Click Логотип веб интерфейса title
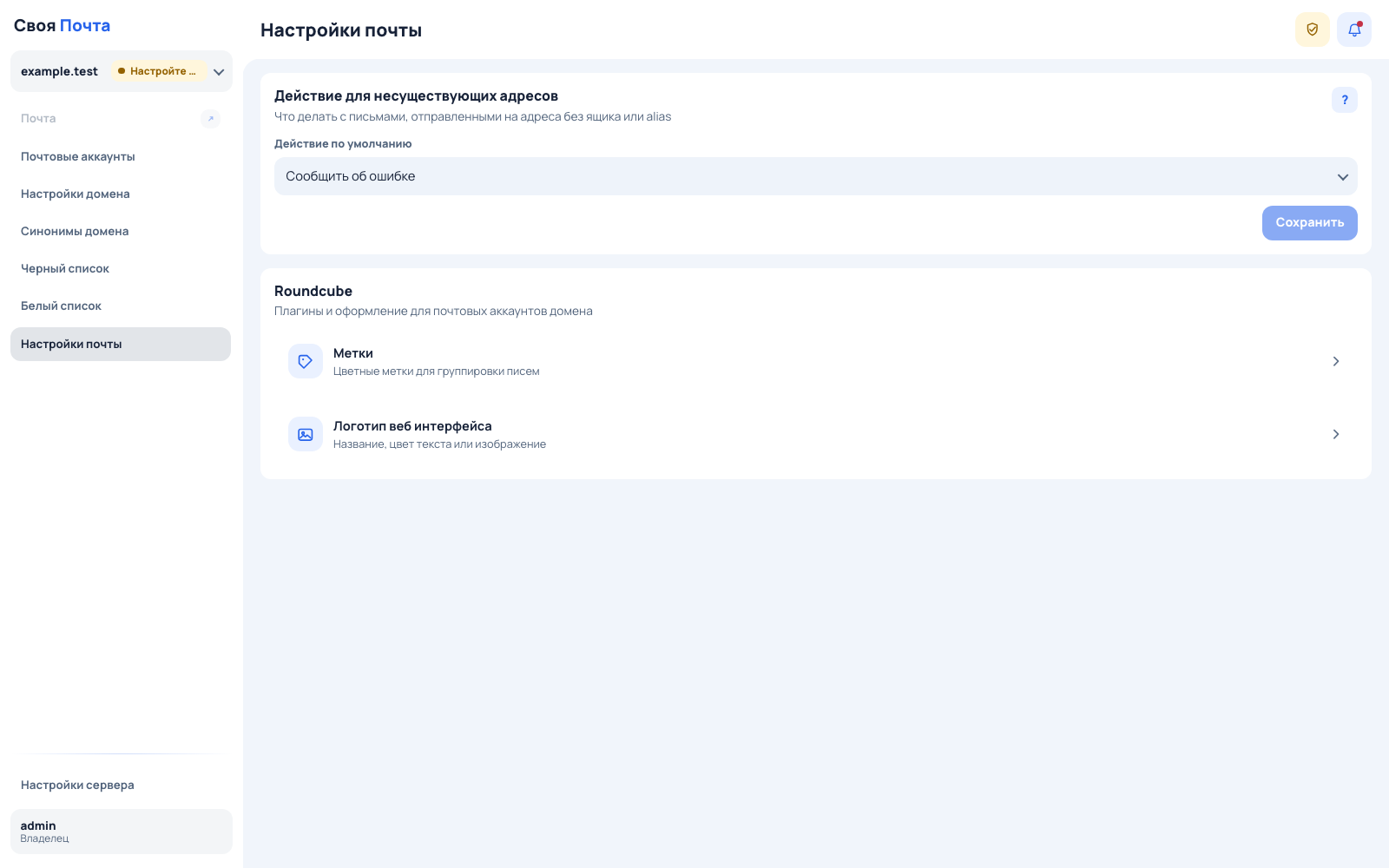1389x868 pixels. click(412, 426)
